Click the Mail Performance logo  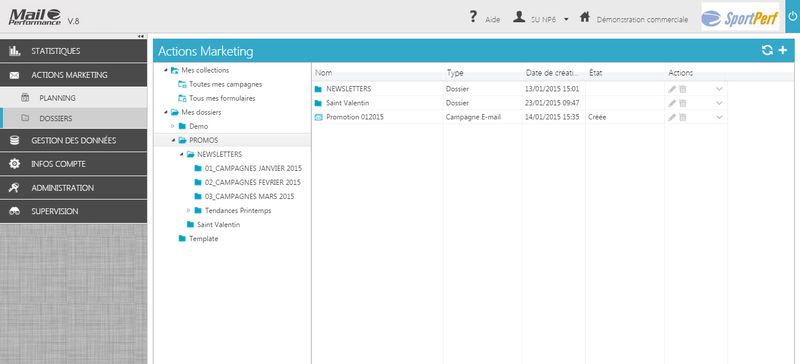coord(35,17)
